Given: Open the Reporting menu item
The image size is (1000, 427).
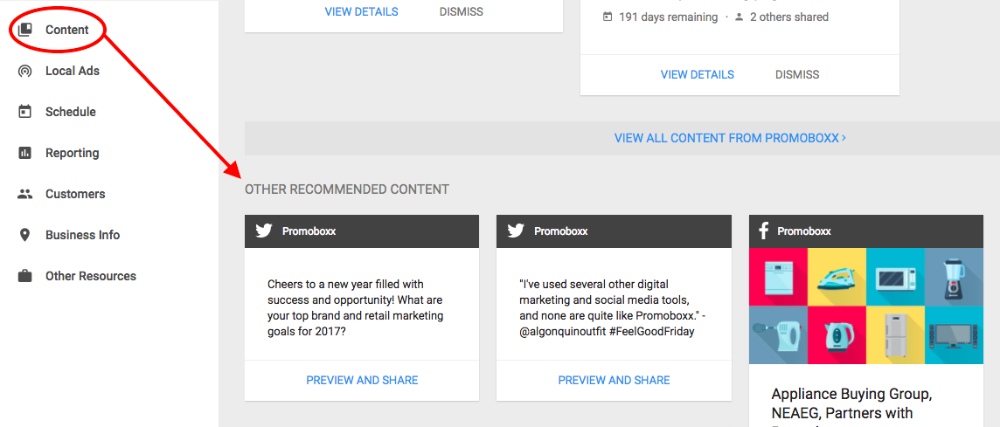Looking at the screenshot, I should [72, 153].
